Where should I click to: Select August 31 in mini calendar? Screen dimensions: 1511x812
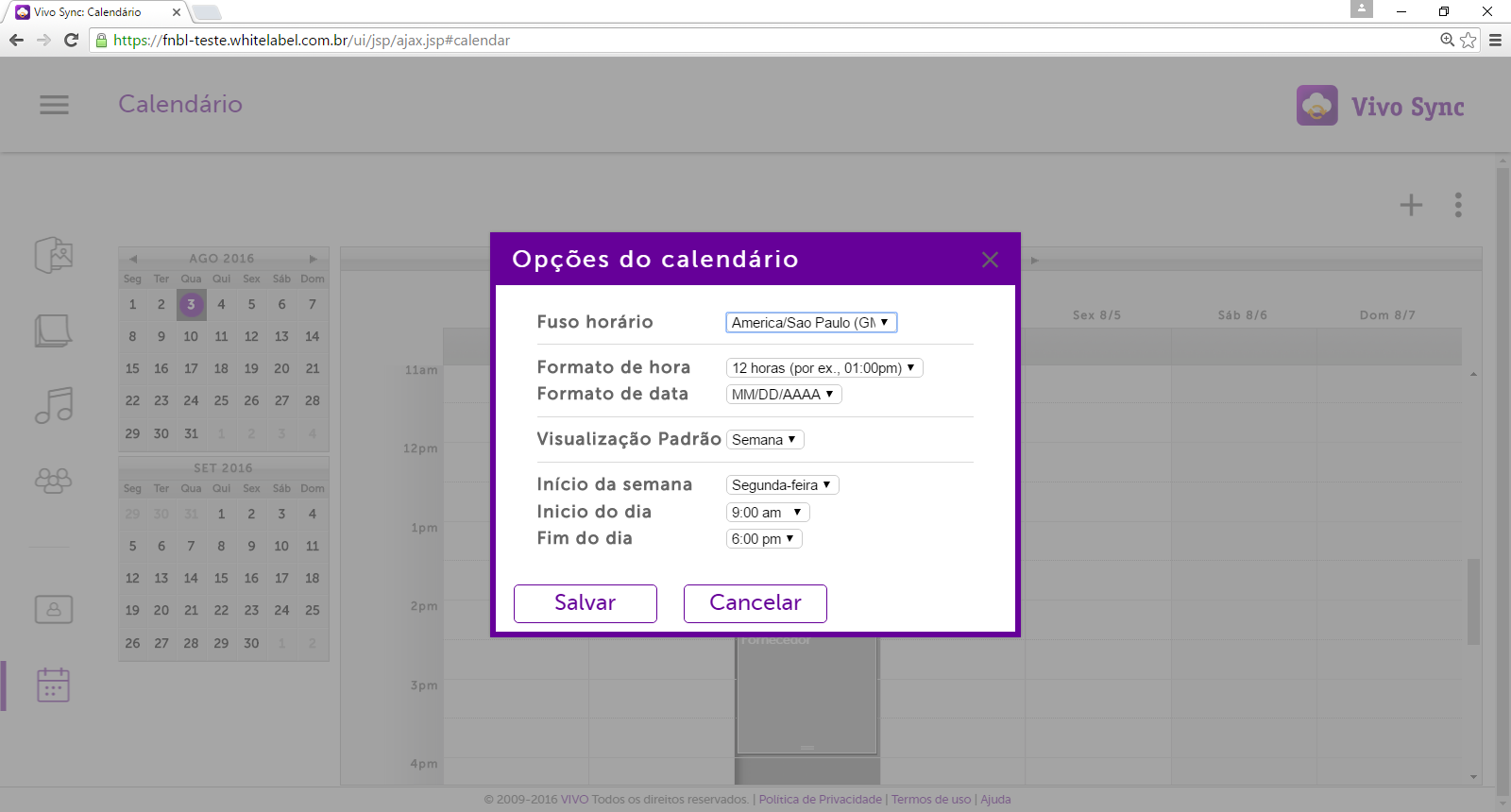(x=191, y=433)
